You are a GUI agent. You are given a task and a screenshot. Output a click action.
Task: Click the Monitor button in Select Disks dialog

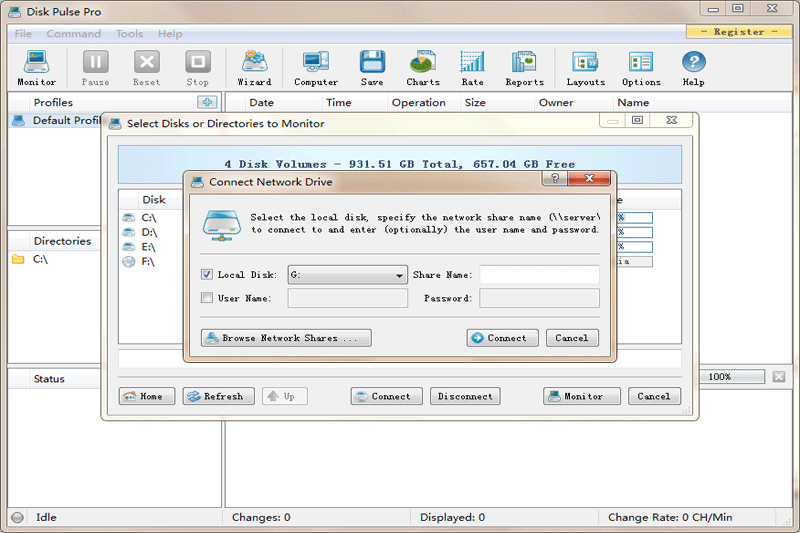(582, 396)
